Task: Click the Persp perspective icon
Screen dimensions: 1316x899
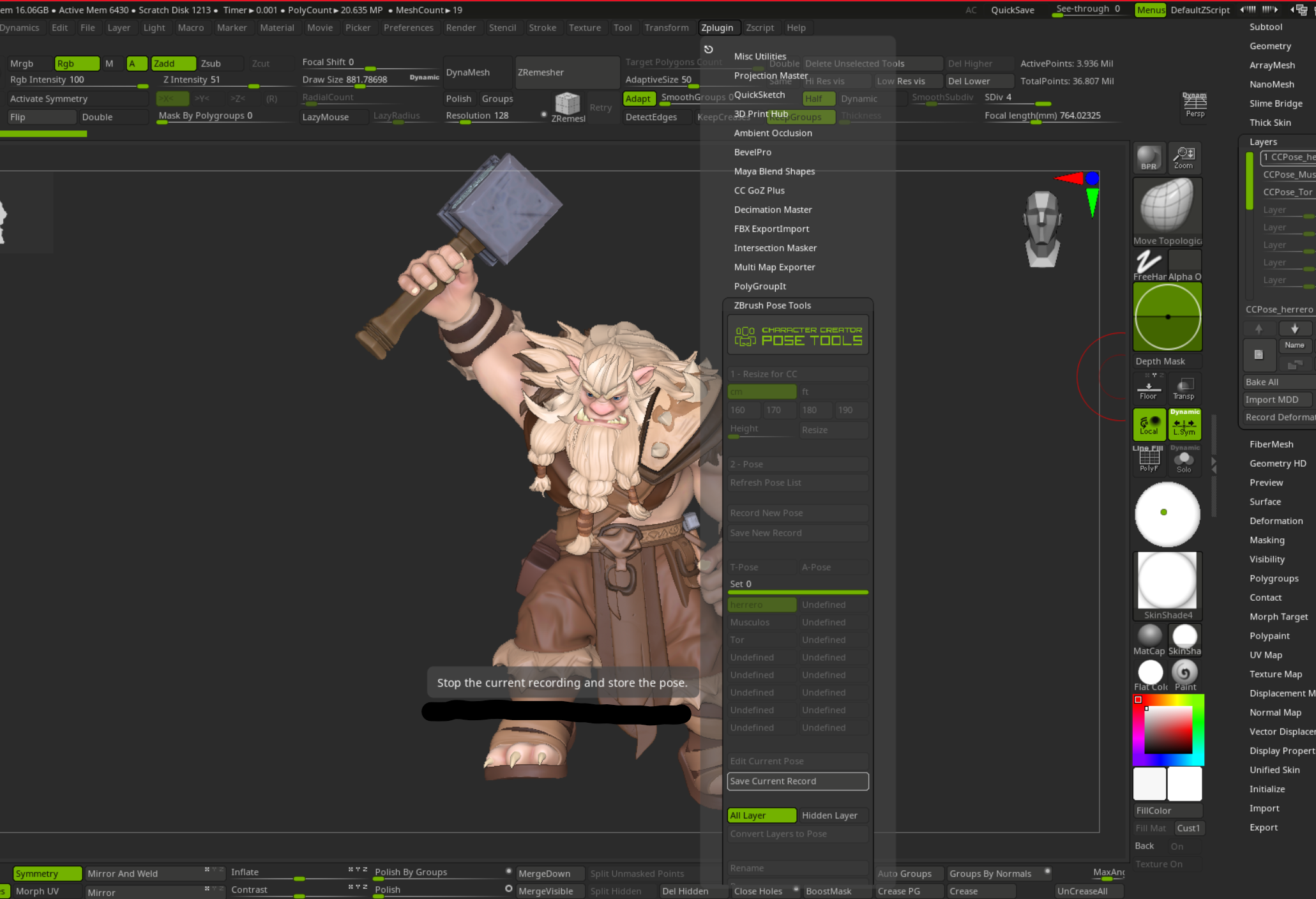Action: point(1195,105)
